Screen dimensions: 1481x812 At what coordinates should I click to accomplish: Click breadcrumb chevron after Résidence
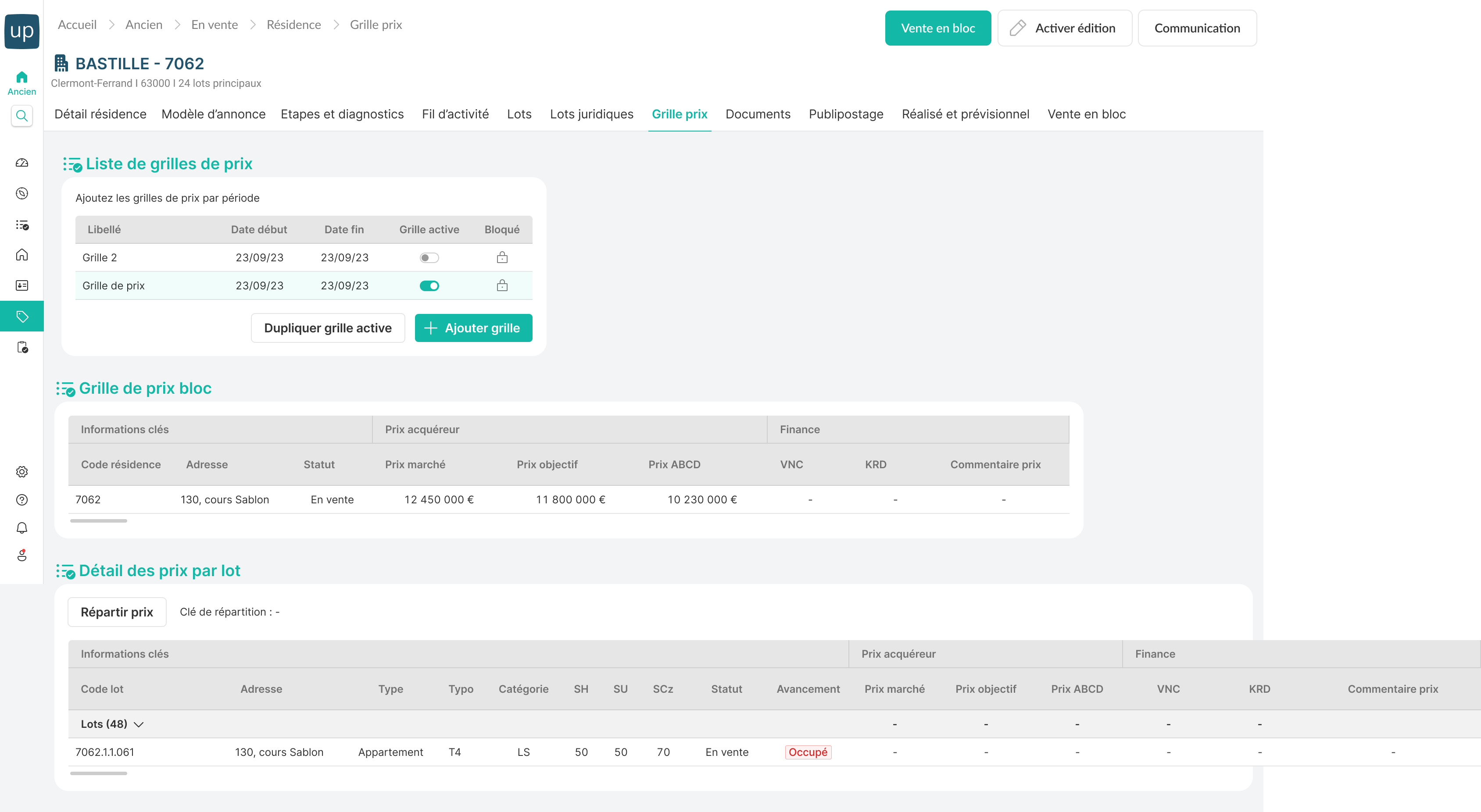point(336,25)
